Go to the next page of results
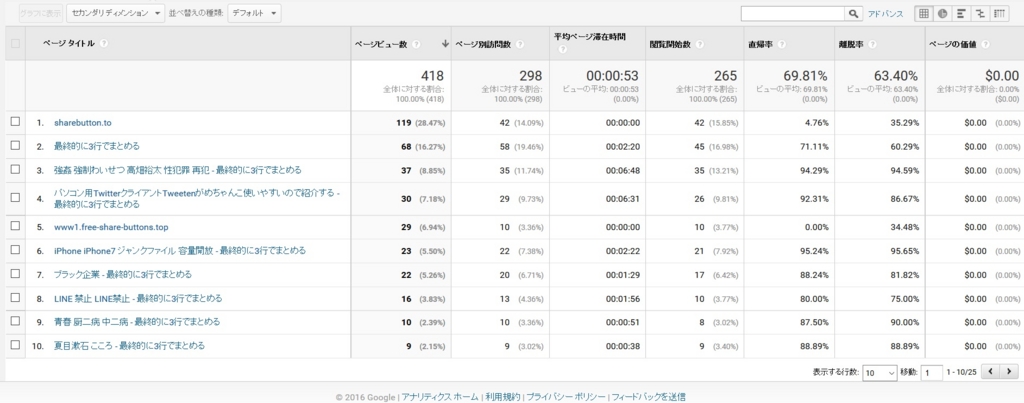The height and width of the screenshot is (403, 1024). (1010, 372)
